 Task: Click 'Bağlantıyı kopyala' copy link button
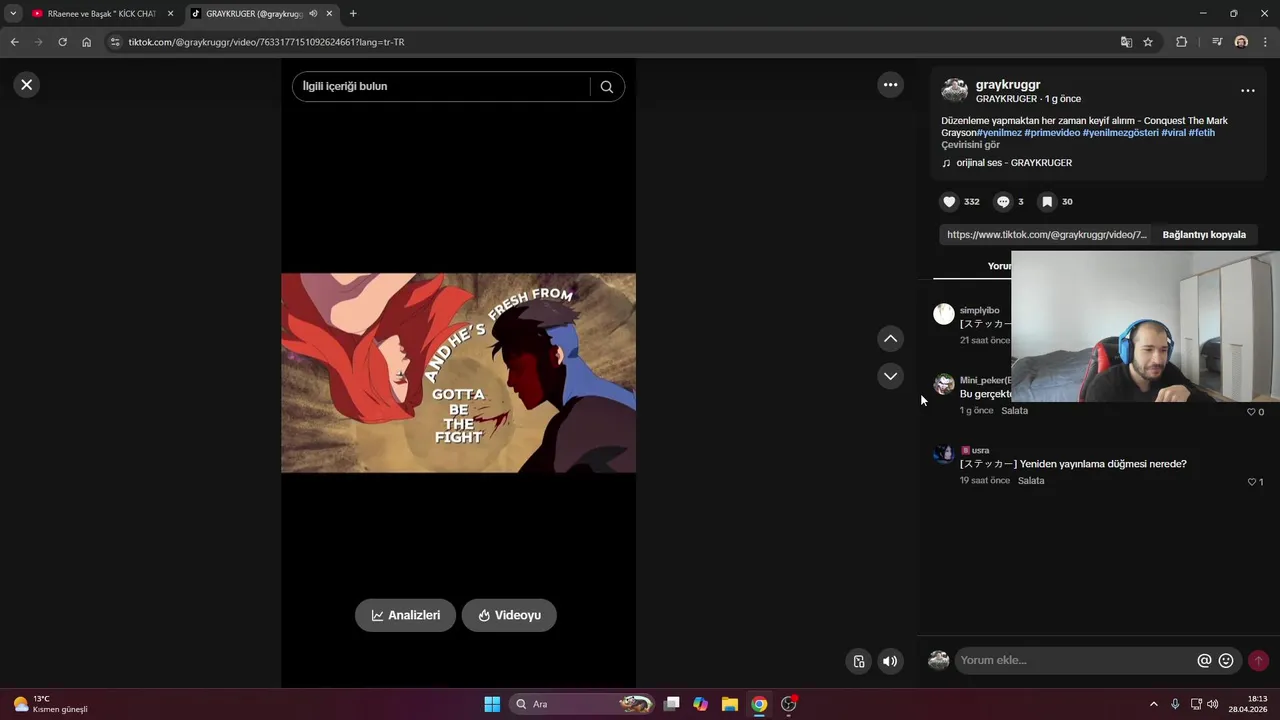pos(1204,235)
